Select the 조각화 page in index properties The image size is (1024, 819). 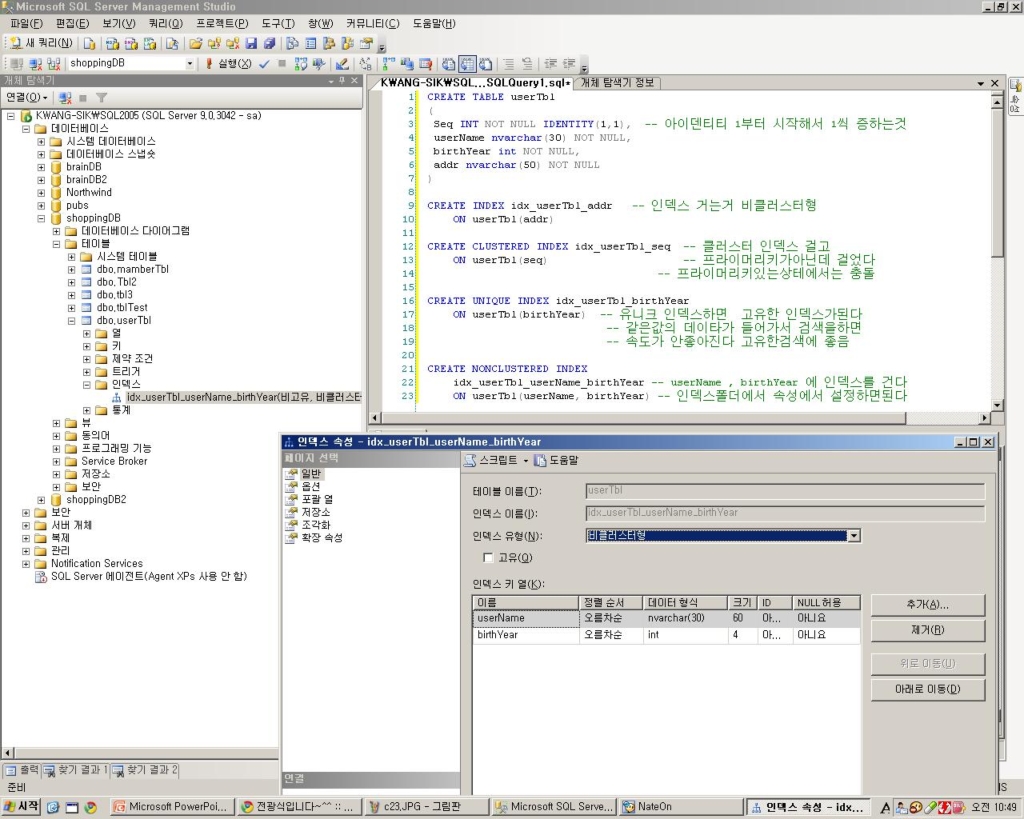pyautogui.click(x=316, y=525)
